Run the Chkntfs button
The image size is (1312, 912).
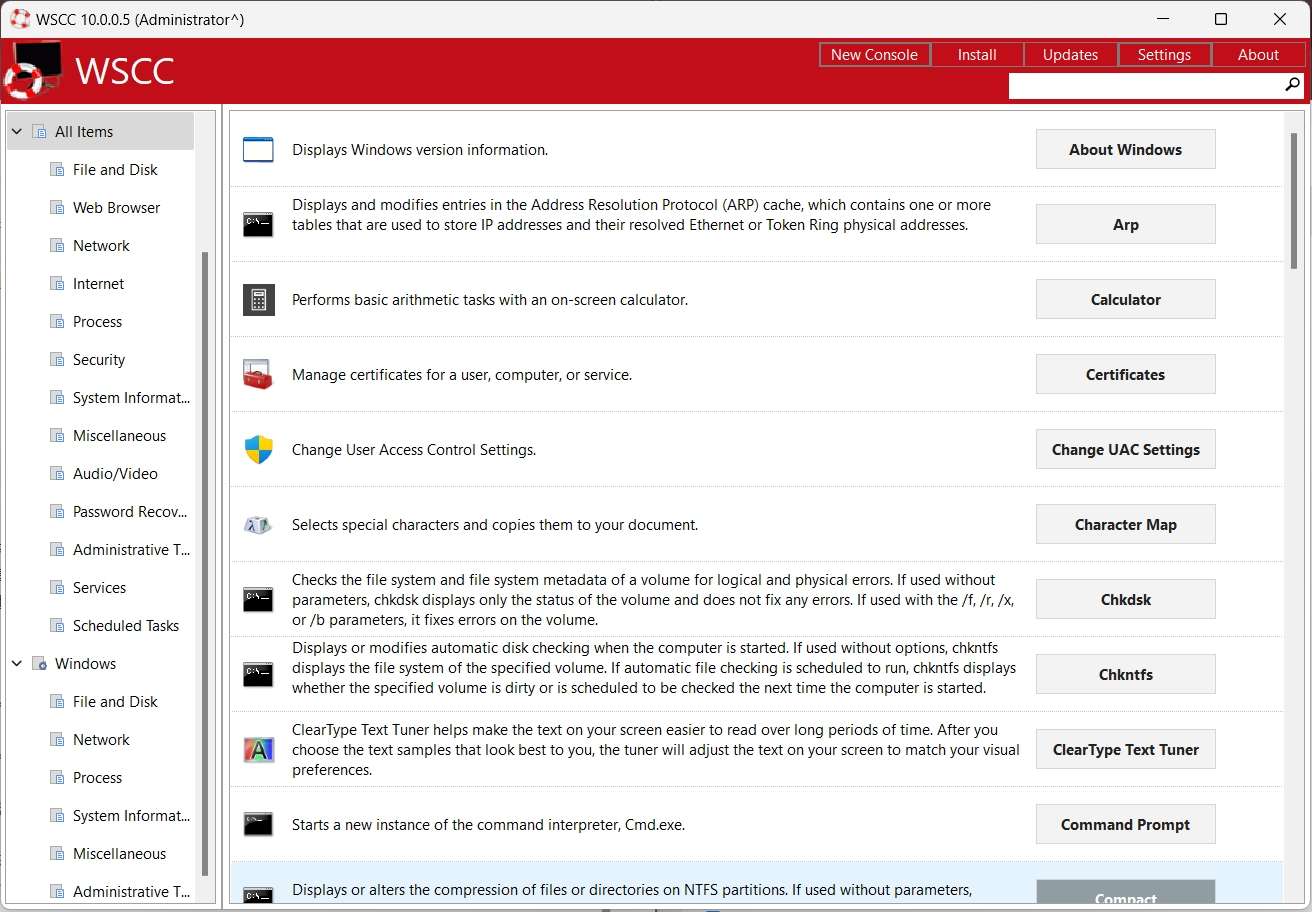[x=1126, y=675]
